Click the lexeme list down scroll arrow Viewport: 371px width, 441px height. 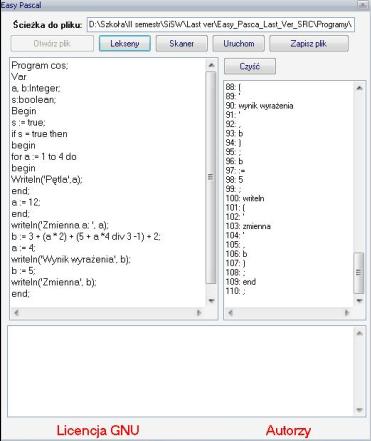pyautogui.click(x=359, y=300)
